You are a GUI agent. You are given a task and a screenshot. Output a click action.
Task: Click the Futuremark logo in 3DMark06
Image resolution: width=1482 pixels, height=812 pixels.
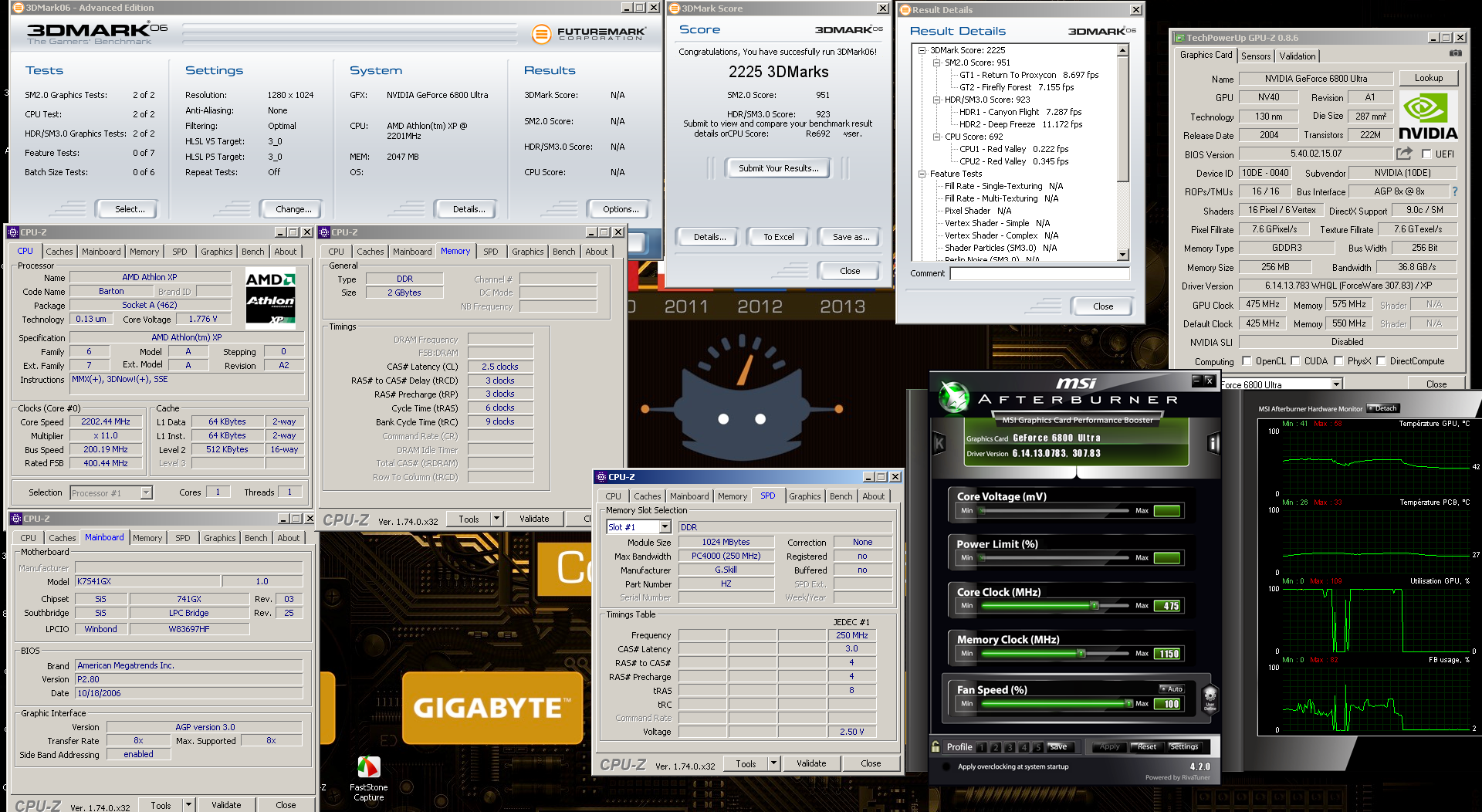[x=589, y=34]
